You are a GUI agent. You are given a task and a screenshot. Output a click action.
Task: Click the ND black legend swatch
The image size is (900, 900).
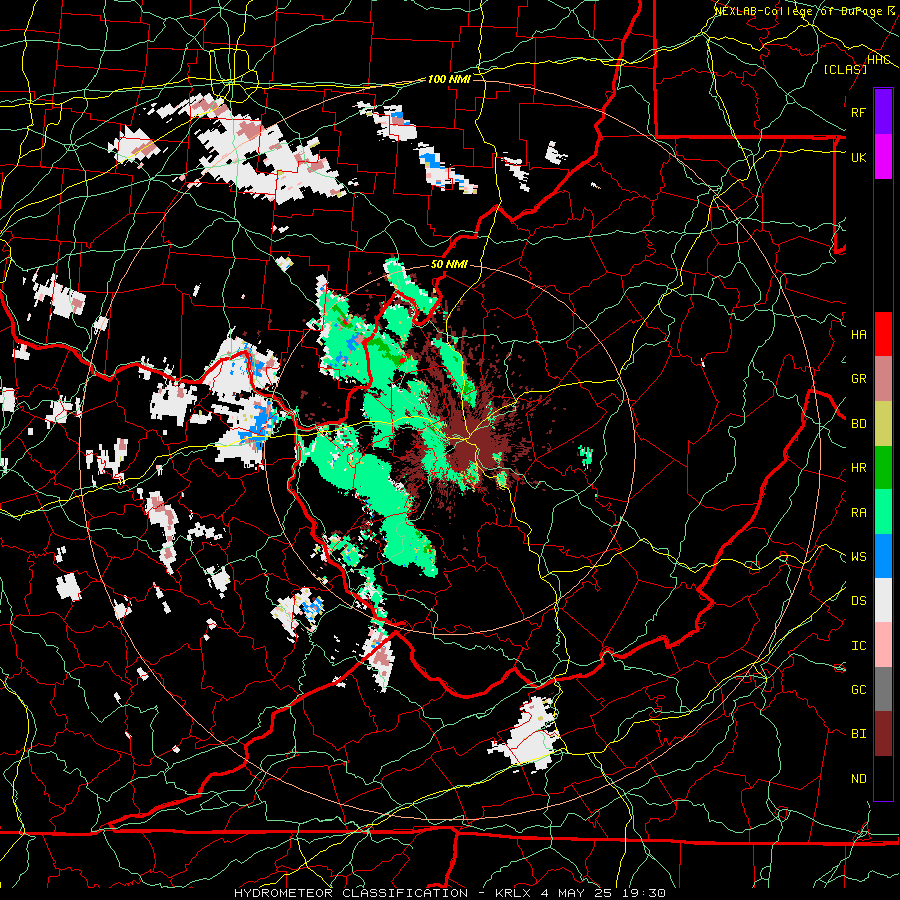pos(883,778)
